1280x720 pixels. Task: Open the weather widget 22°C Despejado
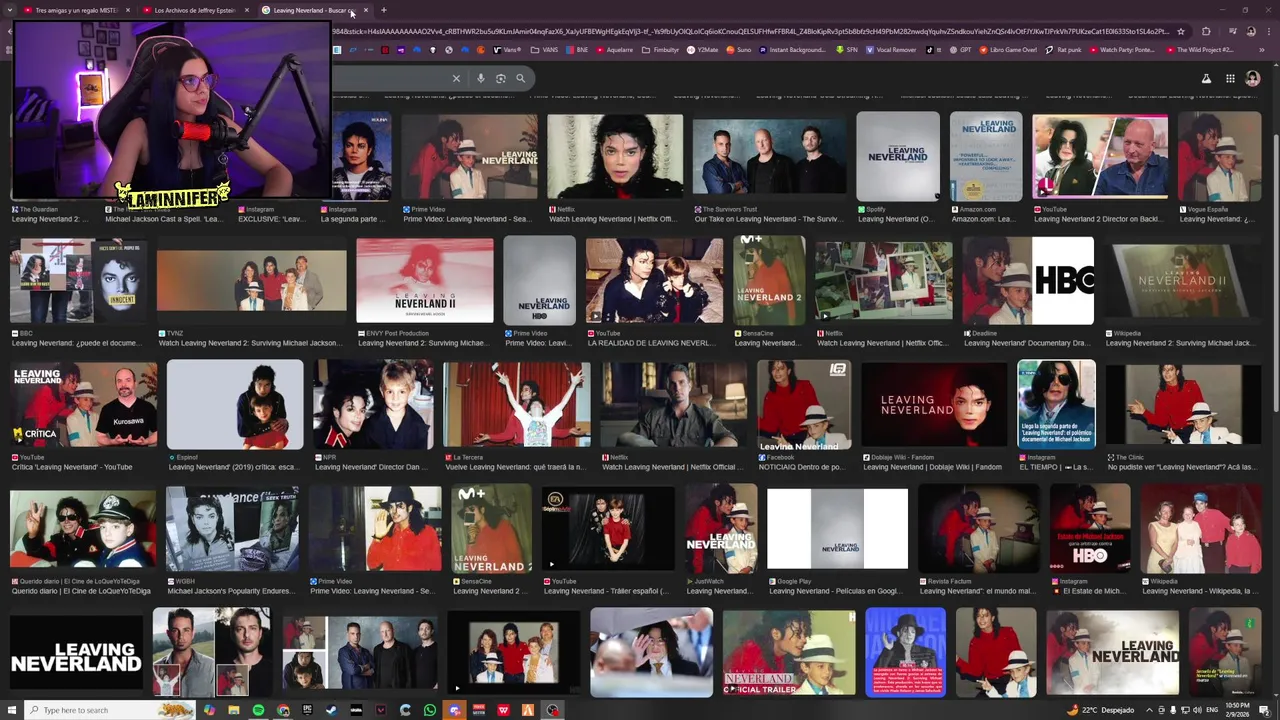[1100, 710]
